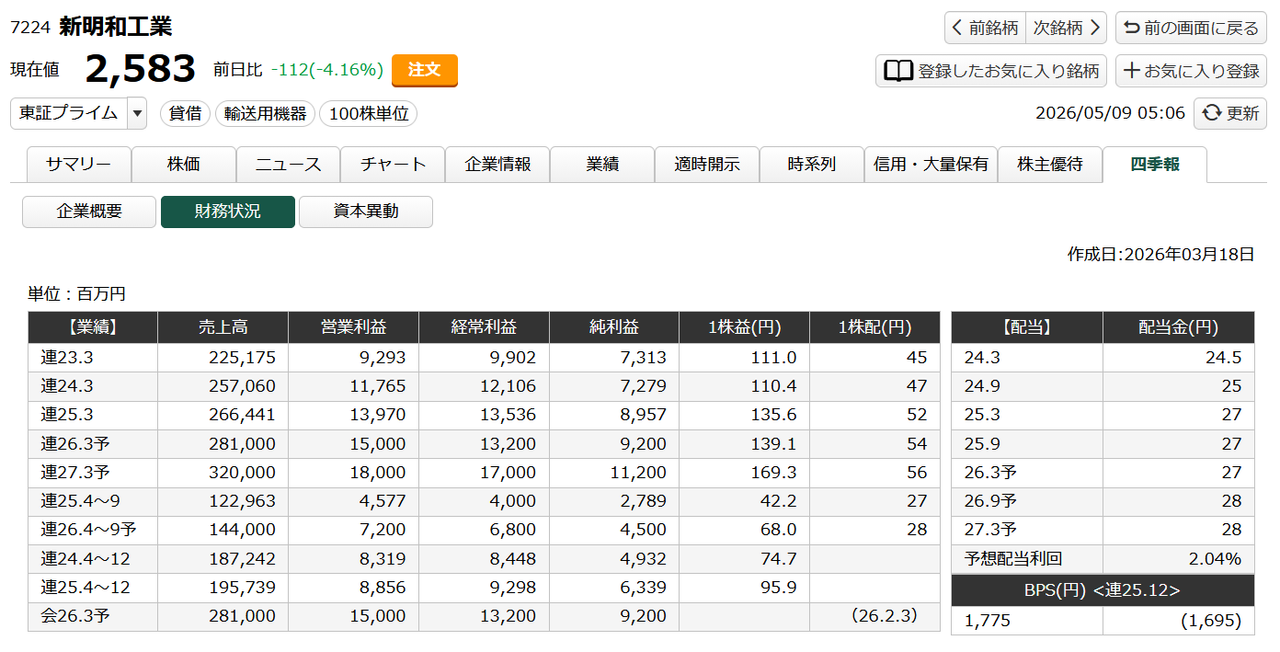
Task: Switch to the 株価 tab
Action: (184, 164)
